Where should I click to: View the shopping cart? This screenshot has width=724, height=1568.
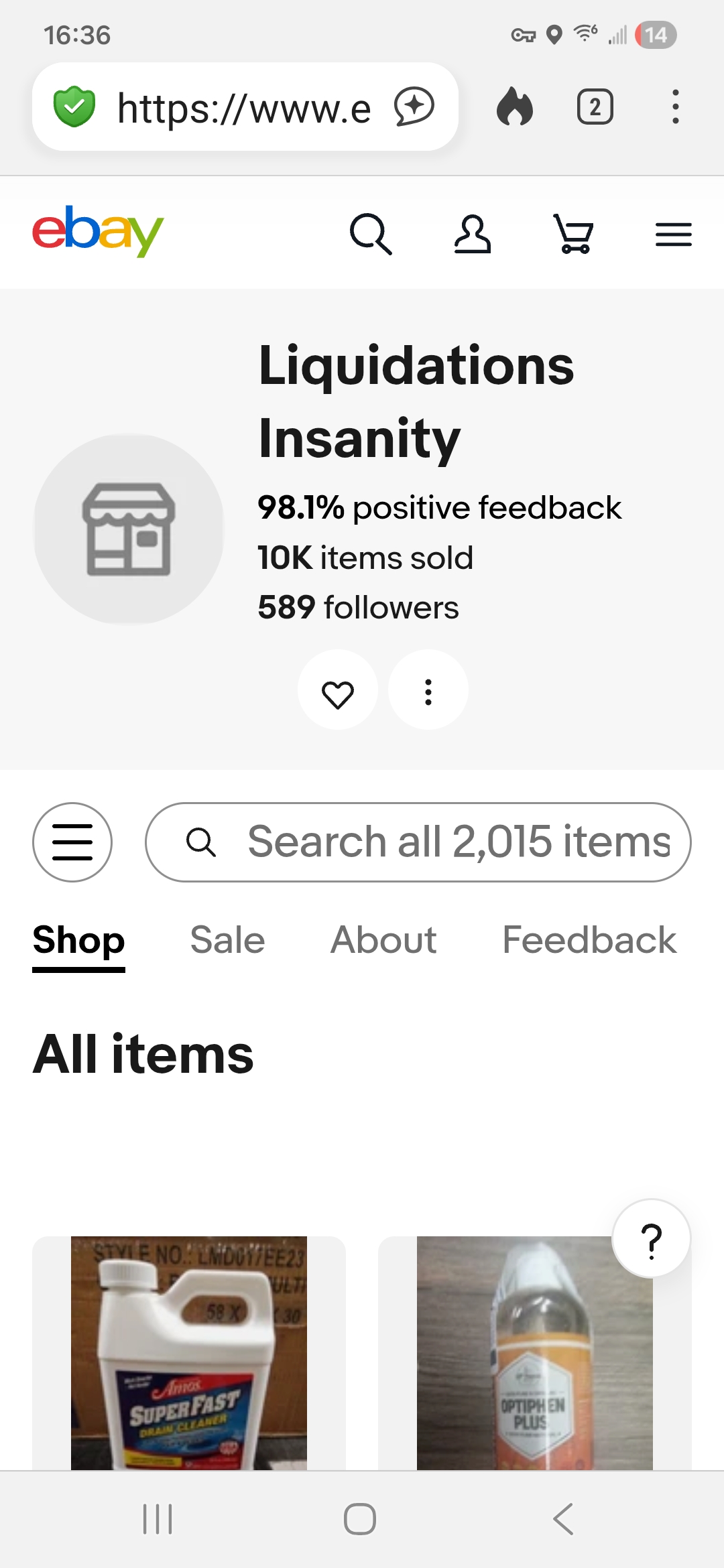pyautogui.click(x=574, y=234)
